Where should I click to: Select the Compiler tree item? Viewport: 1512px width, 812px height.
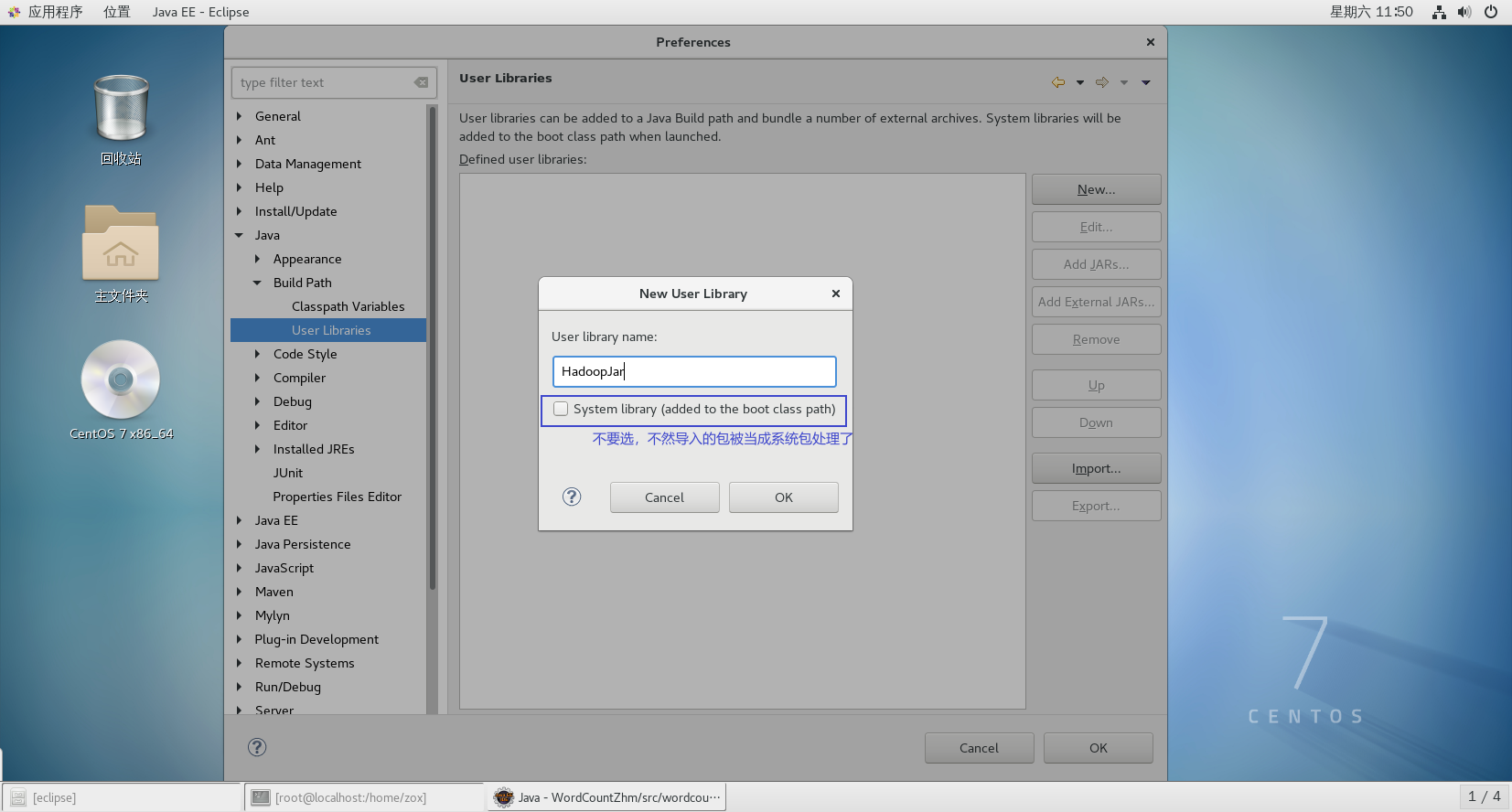[299, 378]
